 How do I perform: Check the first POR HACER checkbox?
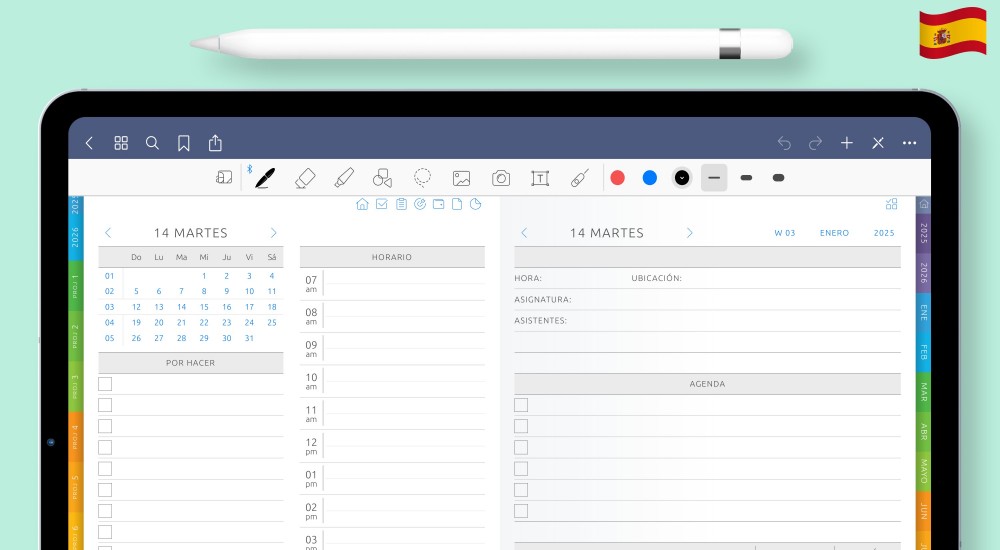coord(105,383)
